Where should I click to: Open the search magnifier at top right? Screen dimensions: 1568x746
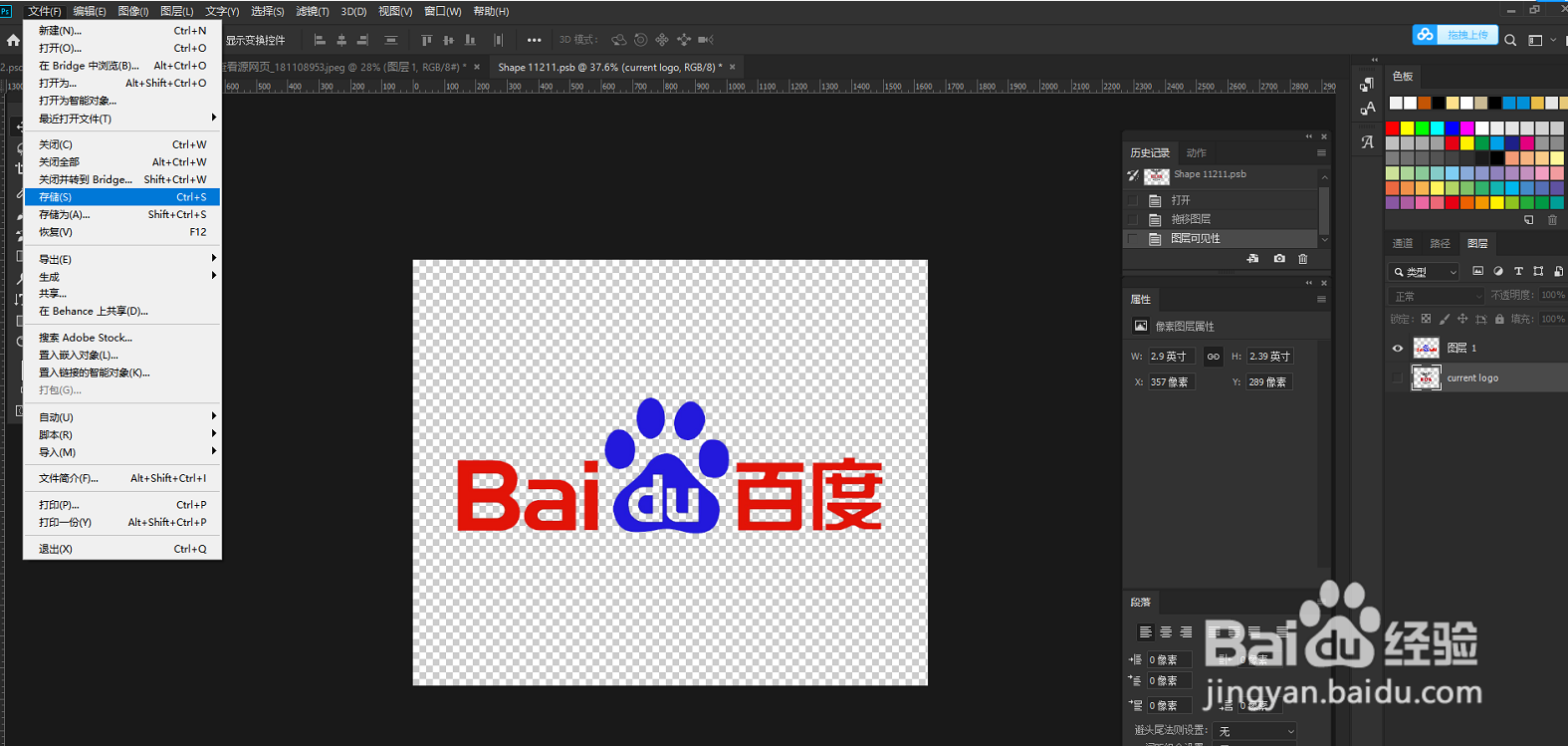tap(1510, 40)
